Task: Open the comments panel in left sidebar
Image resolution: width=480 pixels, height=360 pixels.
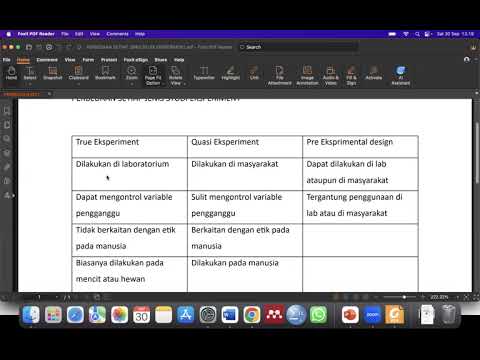Action: click(7, 139)
